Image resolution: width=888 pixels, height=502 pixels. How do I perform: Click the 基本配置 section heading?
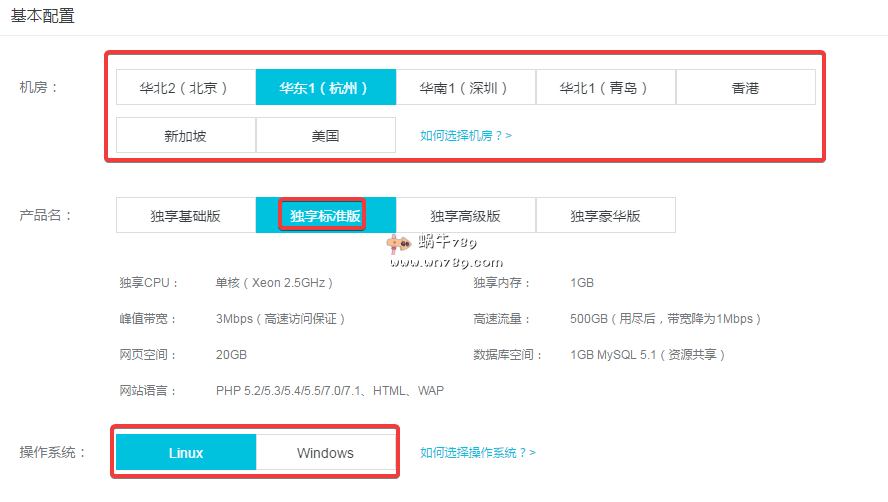tap(42, 16)
